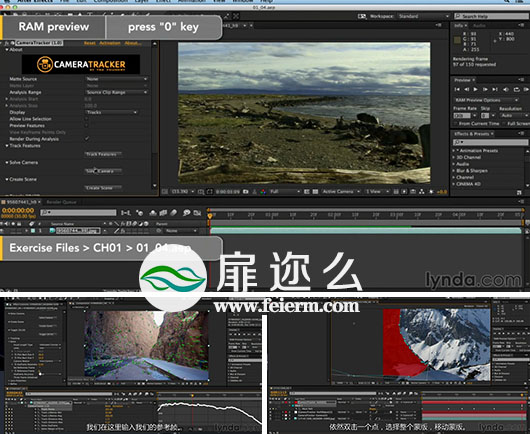
Task: Click the Create Scene button
Action: tap(103, 188)
